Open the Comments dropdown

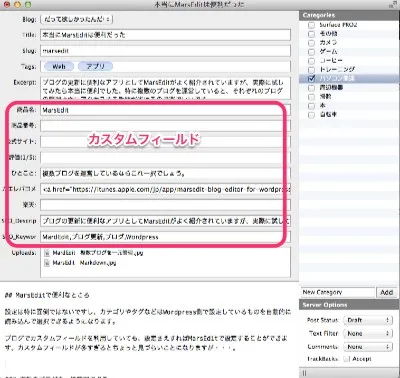point(368,347)
